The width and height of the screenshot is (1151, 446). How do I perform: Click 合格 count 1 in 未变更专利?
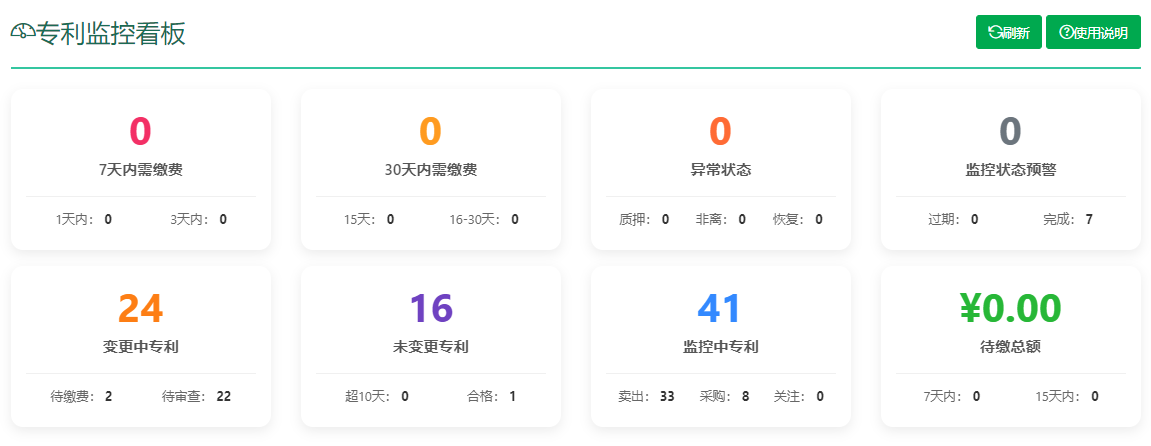(x=512, y=396)
